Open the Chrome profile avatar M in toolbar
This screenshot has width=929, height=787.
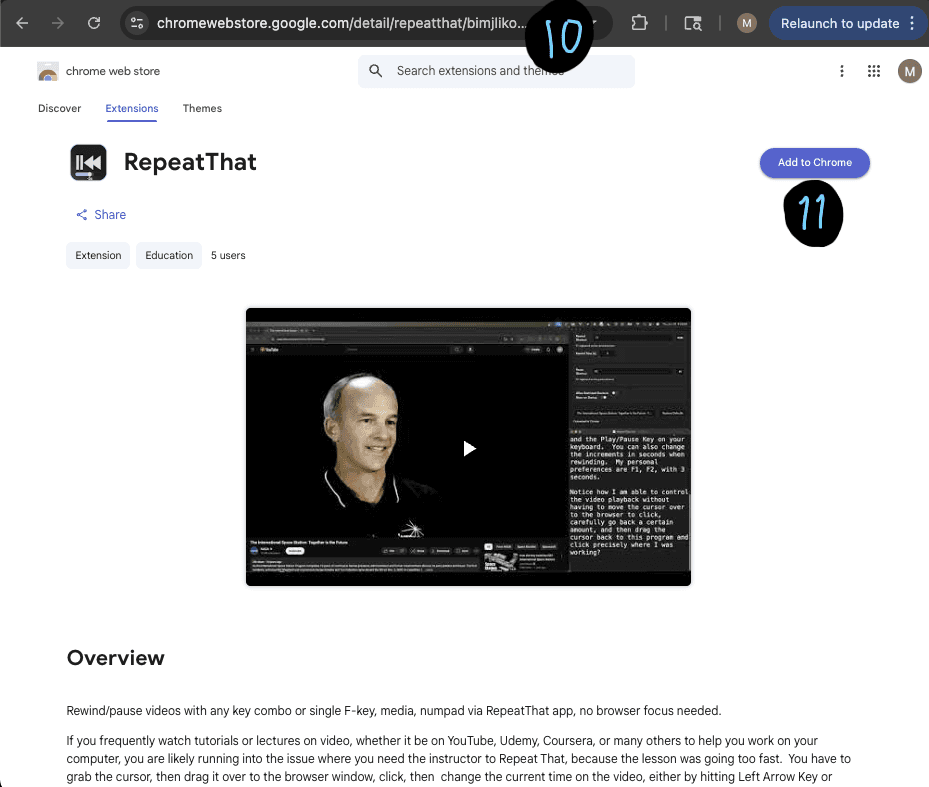(x=747, y=23)
